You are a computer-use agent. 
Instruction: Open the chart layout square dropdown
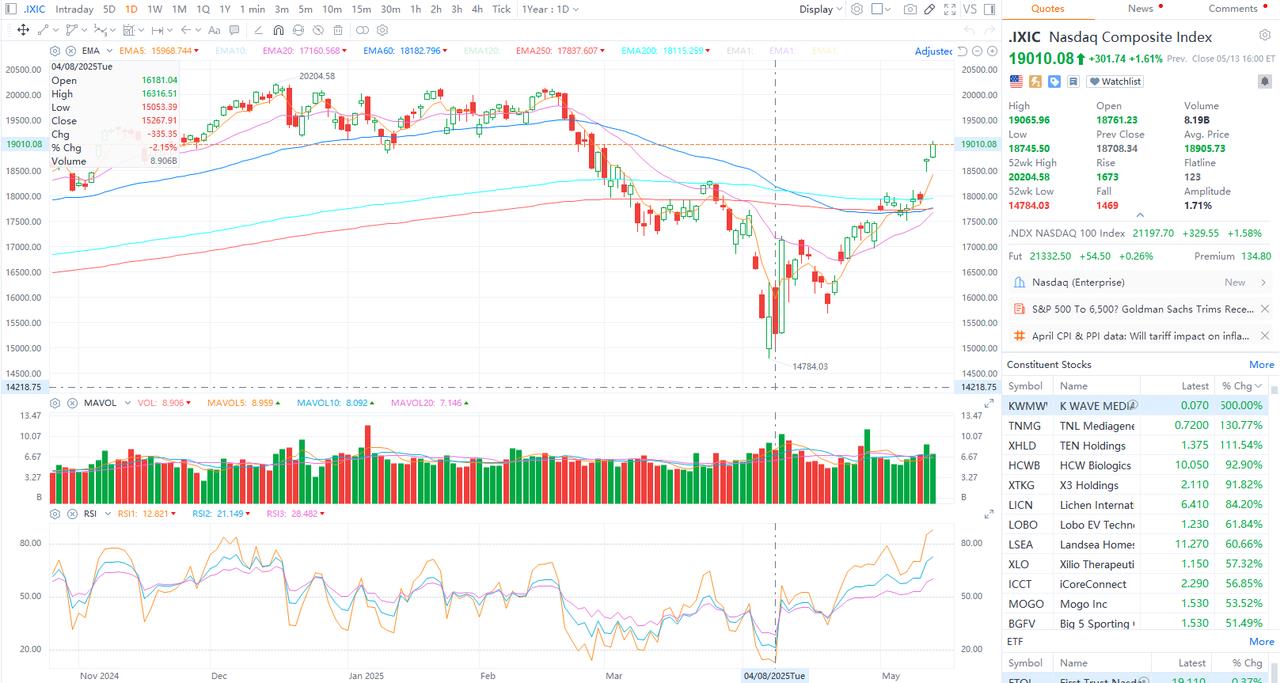[881, 9]
